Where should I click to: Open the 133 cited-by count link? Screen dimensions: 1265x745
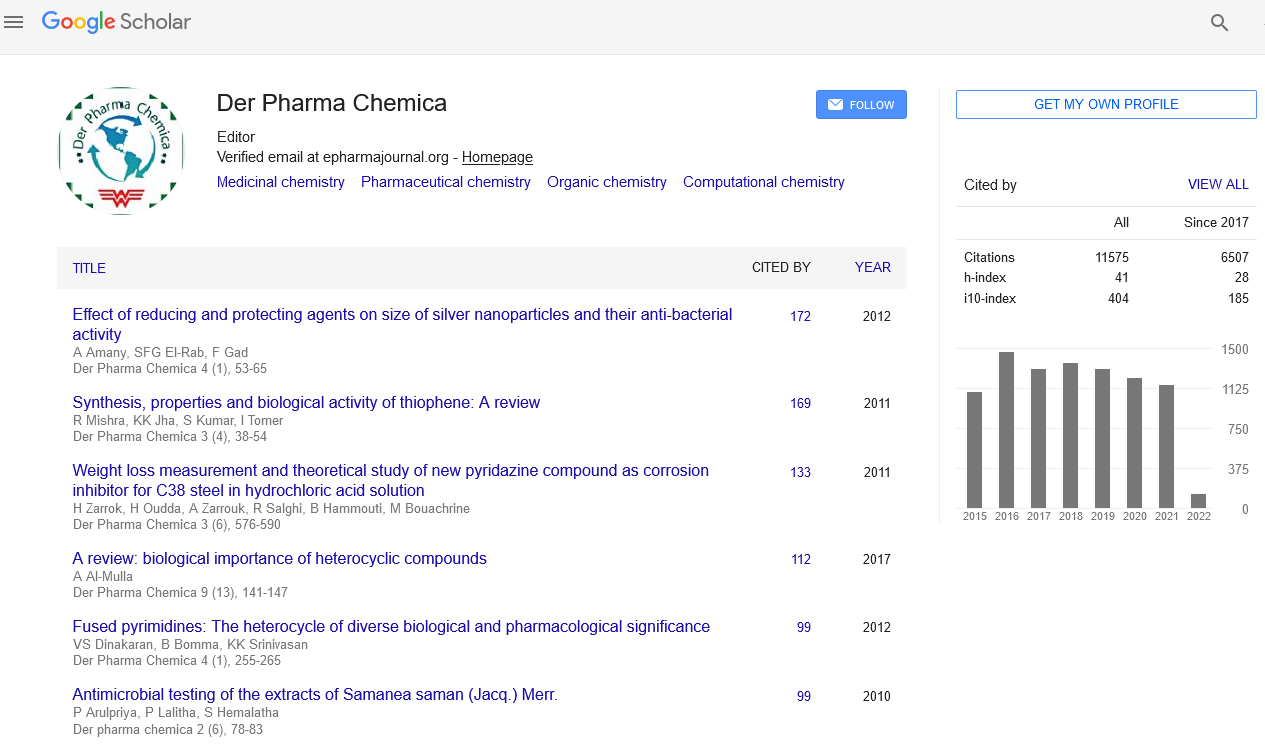coord(800,472)
